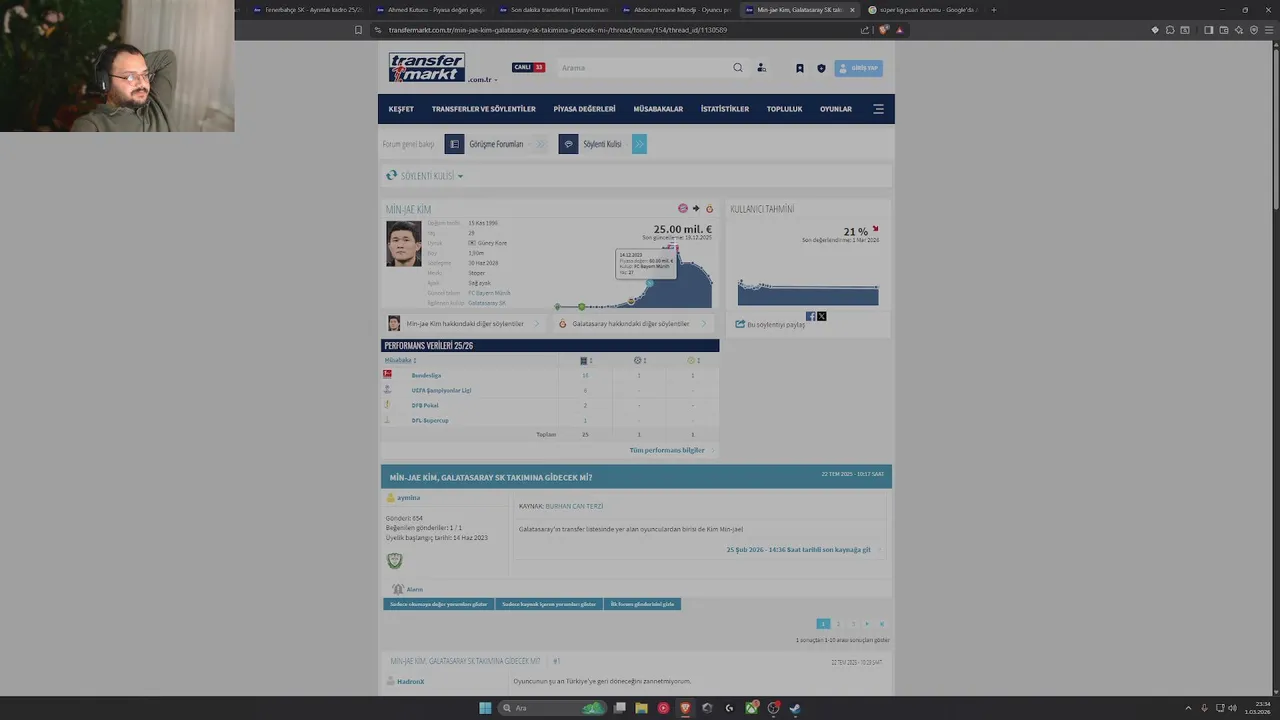Click the Görüşme Forumları icon

point(454,144)
